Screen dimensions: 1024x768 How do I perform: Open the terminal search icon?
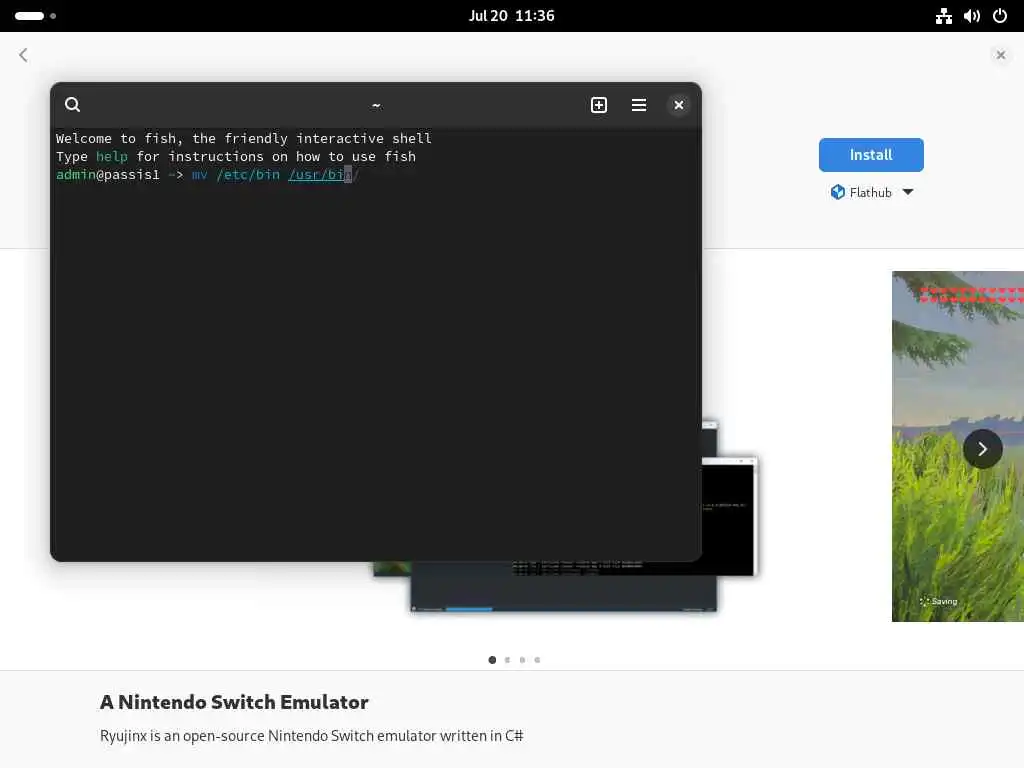point(72,104)
